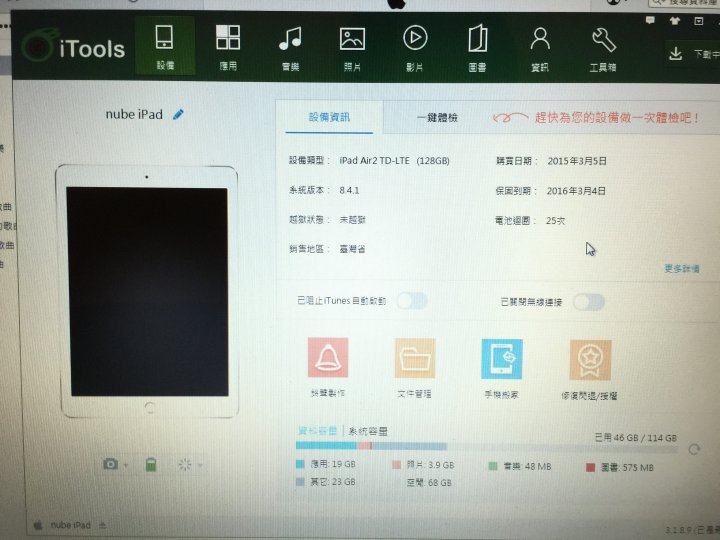The width and height of the screenshot is (720, 540).
Task: Select the 設備資訊 tab
Action: point(329,117)
